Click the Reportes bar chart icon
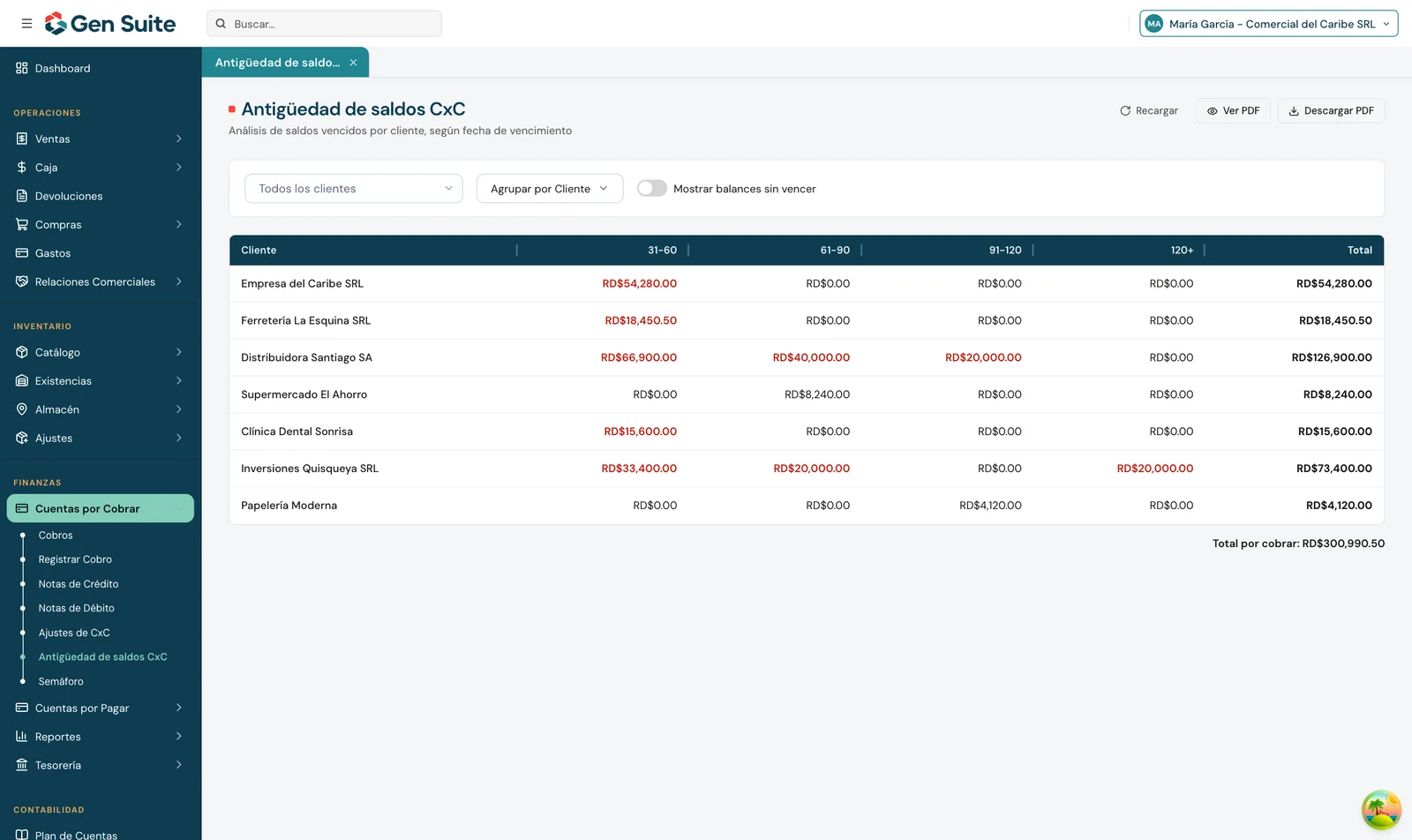Viewport: 1412px width, 840px height. [x=22, y=736]
